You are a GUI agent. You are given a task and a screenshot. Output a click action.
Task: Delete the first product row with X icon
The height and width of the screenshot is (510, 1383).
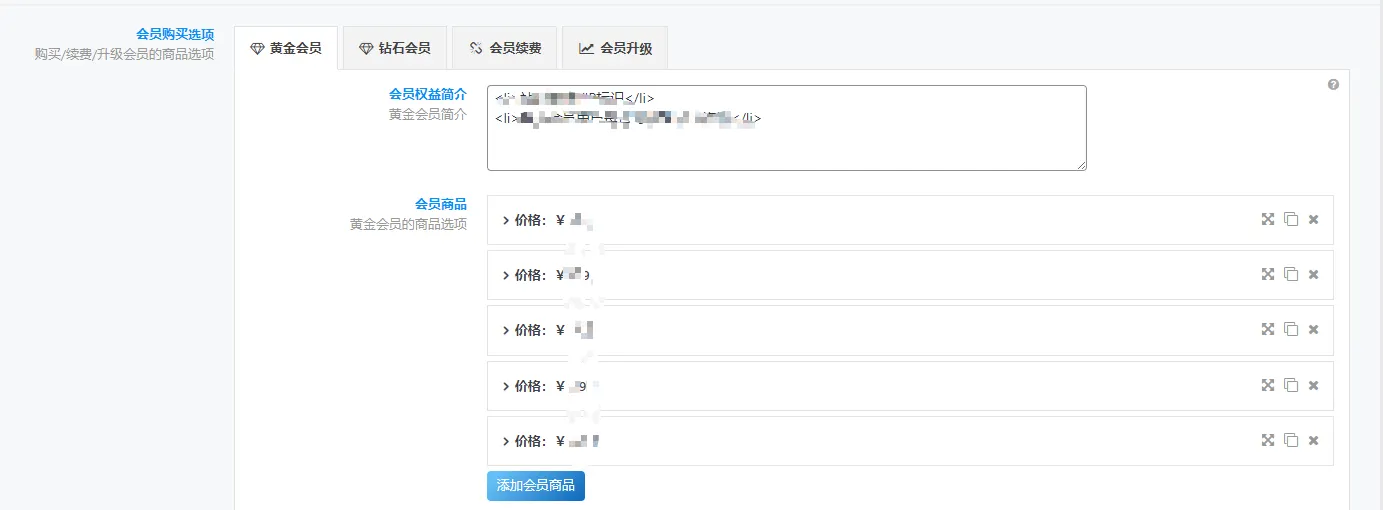1314,220
